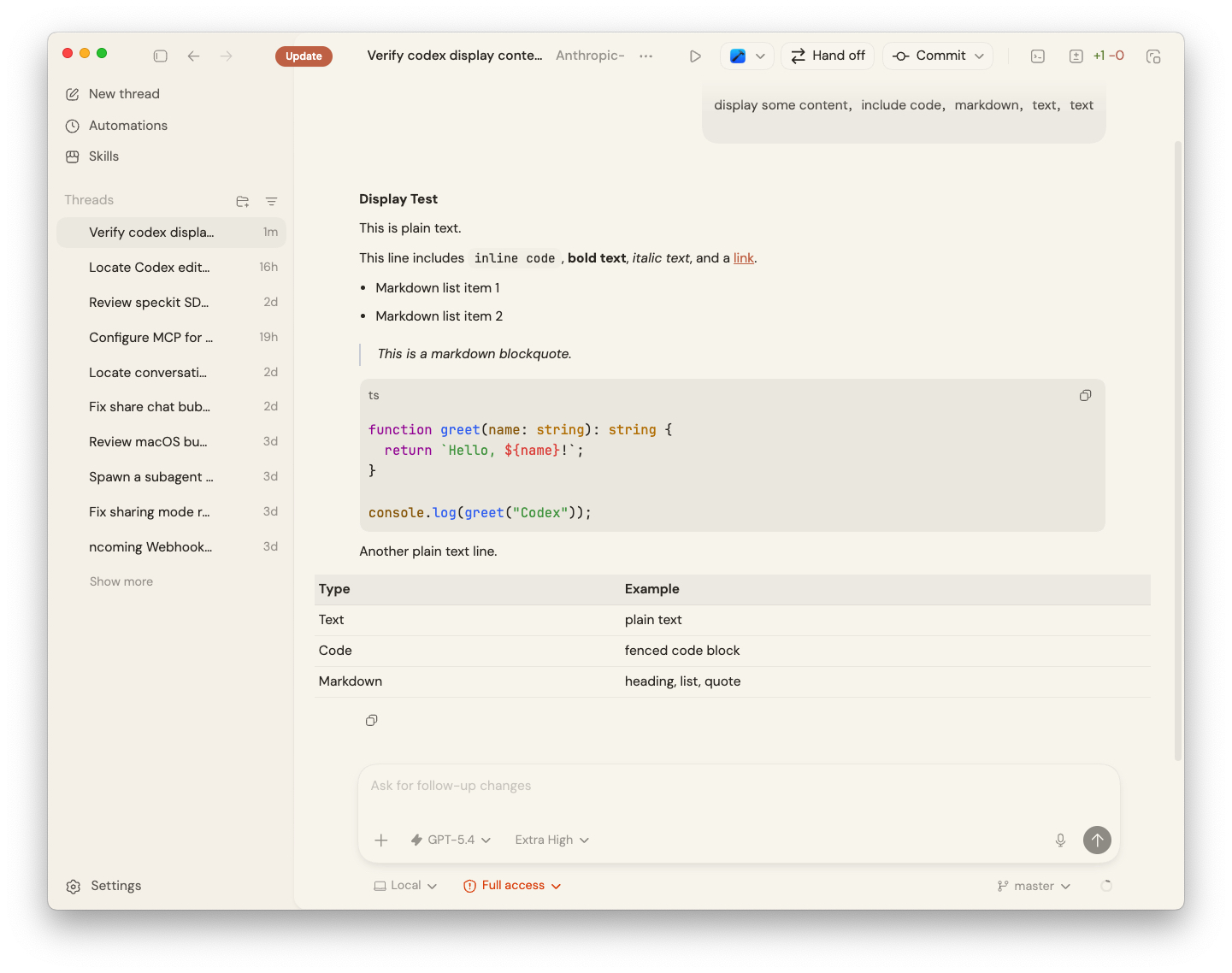
Task: Click the send arrow button
Action: 1097,840
